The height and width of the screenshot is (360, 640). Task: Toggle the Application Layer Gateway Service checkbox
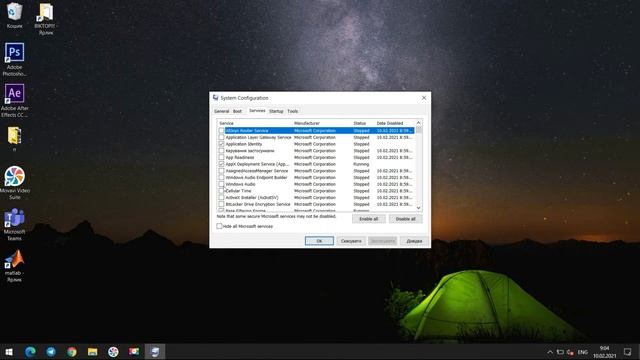click(x=222, y=137)
